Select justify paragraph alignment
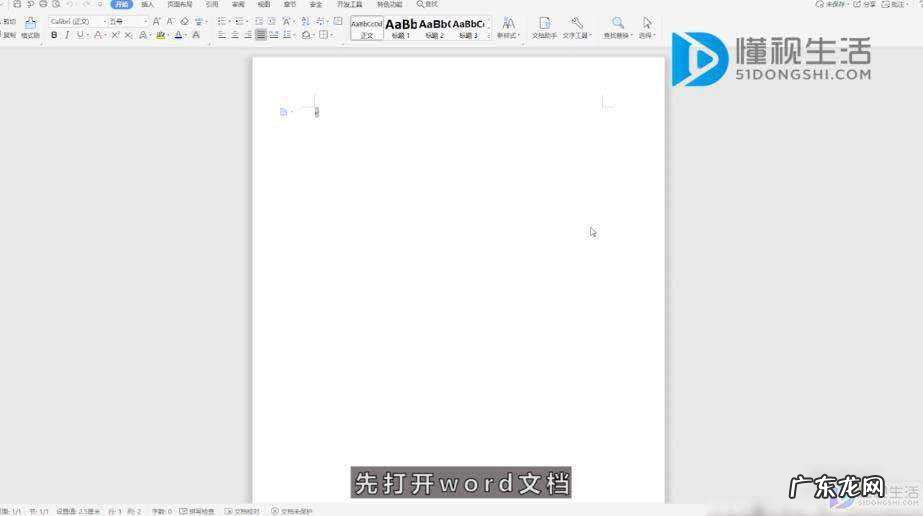923x516 pixels. pyautogui.click(x=261, y=35)
